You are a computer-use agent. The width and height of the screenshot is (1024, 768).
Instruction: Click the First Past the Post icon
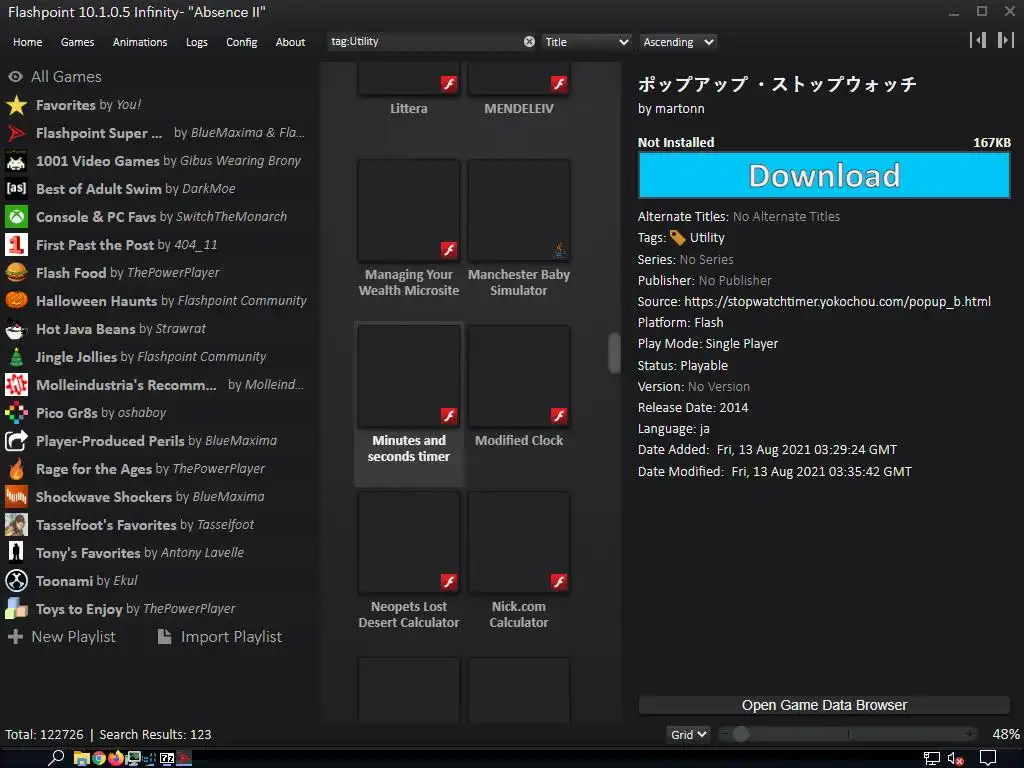16,245
